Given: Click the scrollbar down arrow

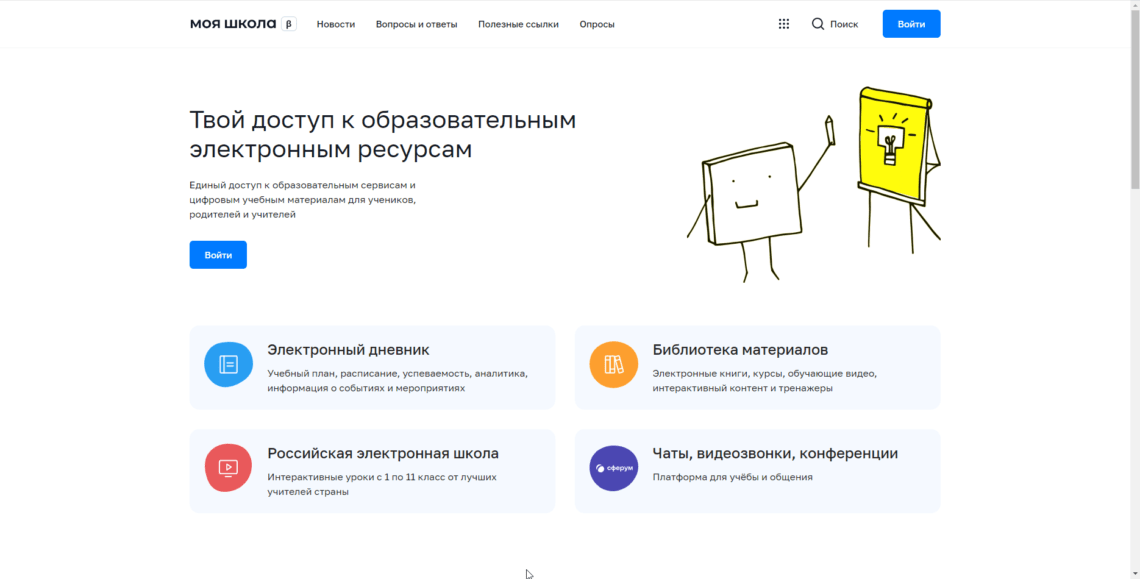Looking at the screenshot, I should (1135, 574).
